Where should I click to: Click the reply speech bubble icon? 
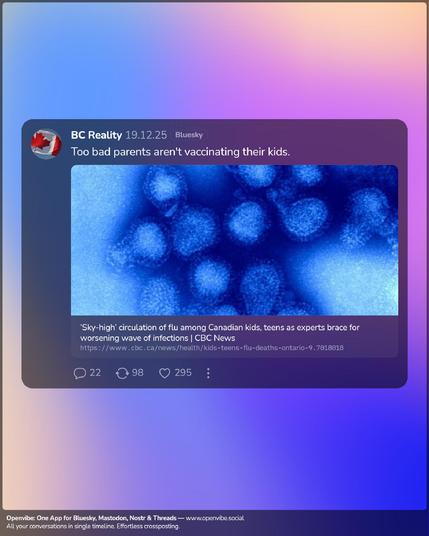click(x=79, y=373)
